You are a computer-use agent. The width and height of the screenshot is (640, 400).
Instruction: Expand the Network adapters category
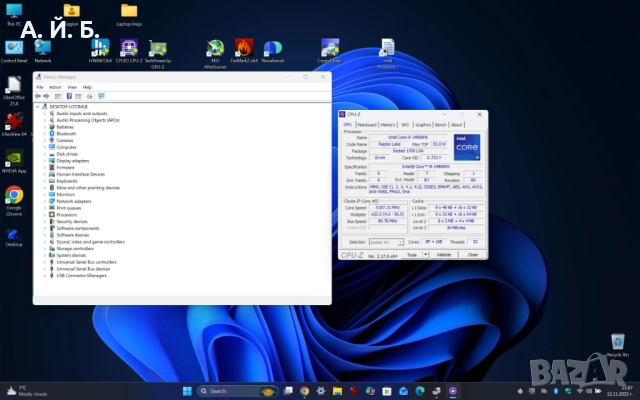click(45, 201)
